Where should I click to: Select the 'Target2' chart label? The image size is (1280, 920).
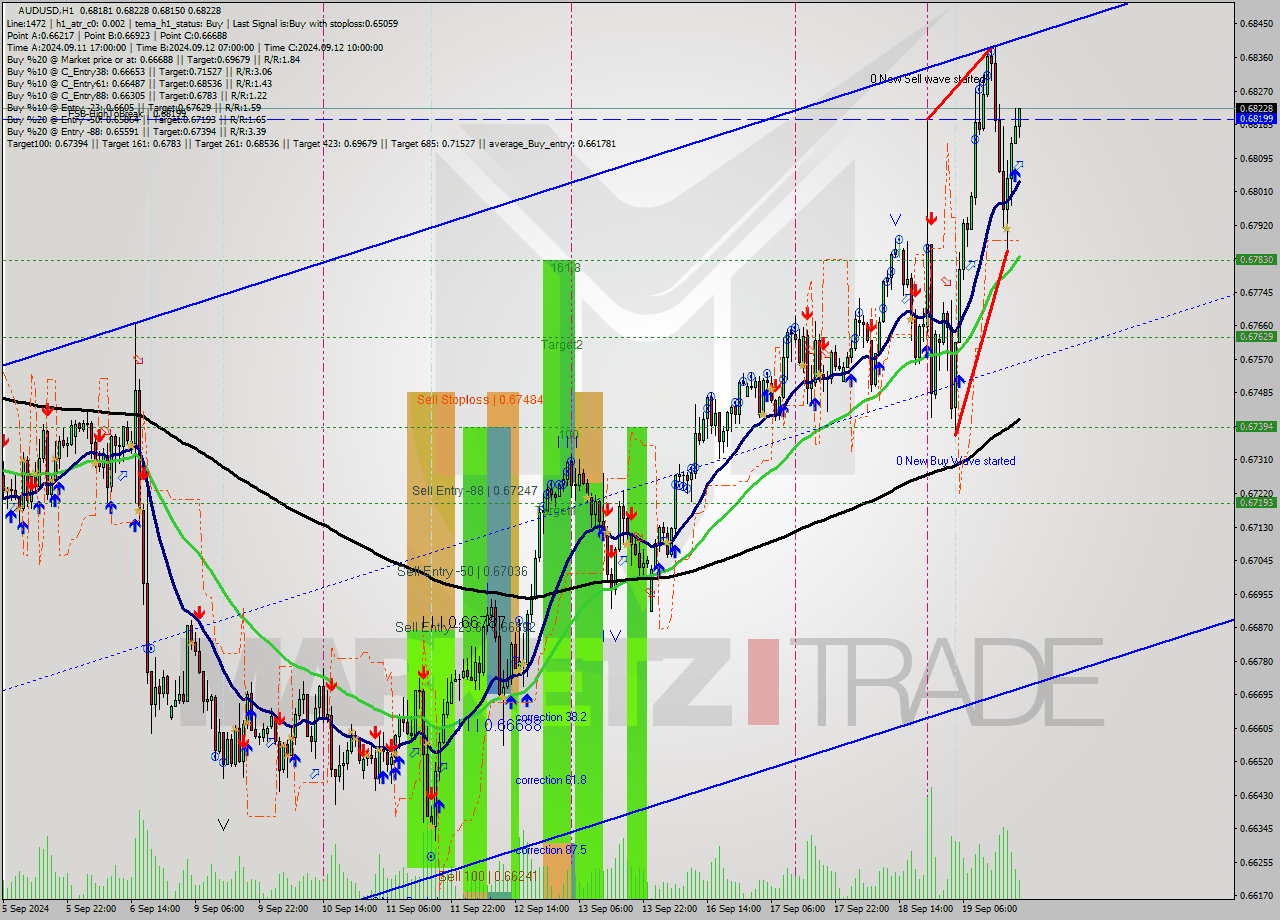tap(561, 345)
